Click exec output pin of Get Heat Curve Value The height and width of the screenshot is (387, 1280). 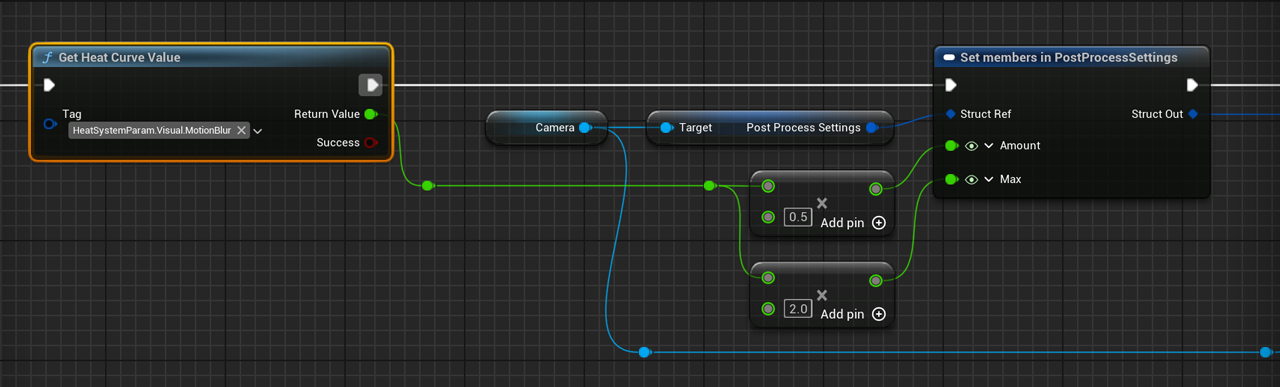pos(371,85)
